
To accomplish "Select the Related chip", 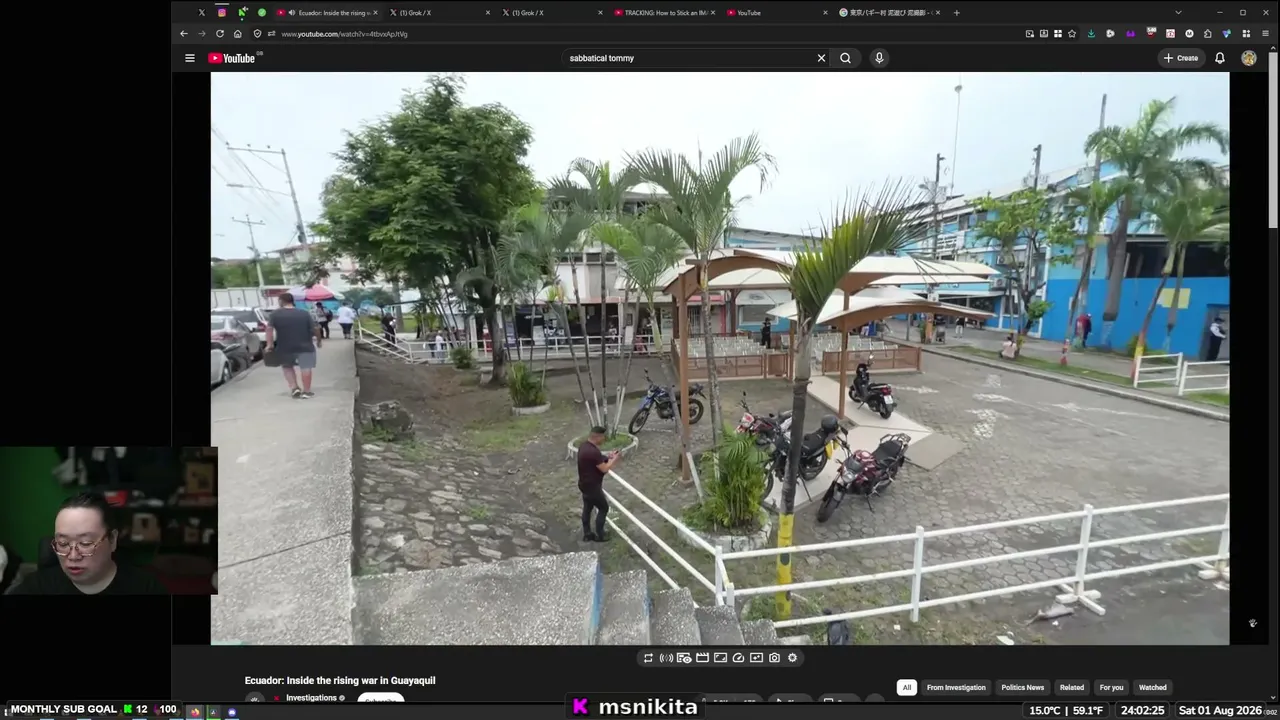I will pos(1072,687).
